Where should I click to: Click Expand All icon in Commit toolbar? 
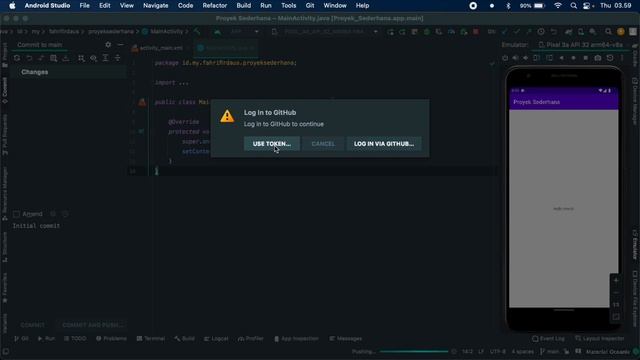105,58
